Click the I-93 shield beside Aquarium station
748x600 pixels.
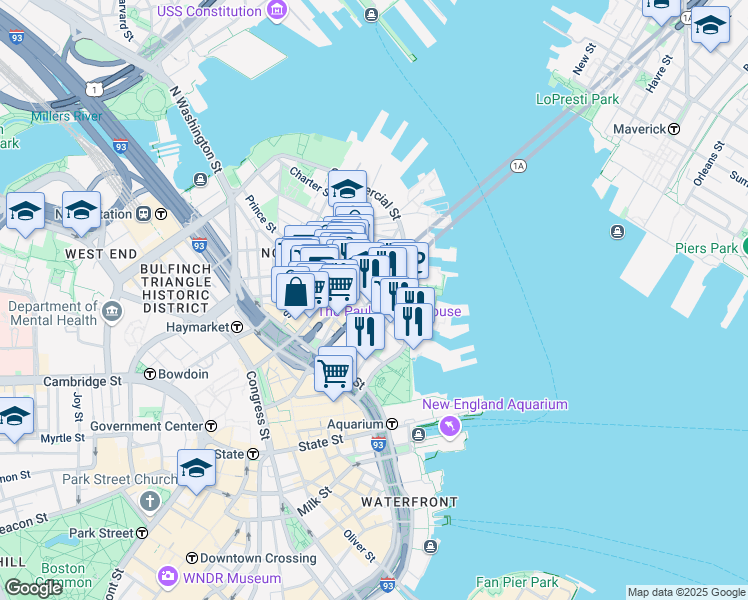click(x=378, y=444)
